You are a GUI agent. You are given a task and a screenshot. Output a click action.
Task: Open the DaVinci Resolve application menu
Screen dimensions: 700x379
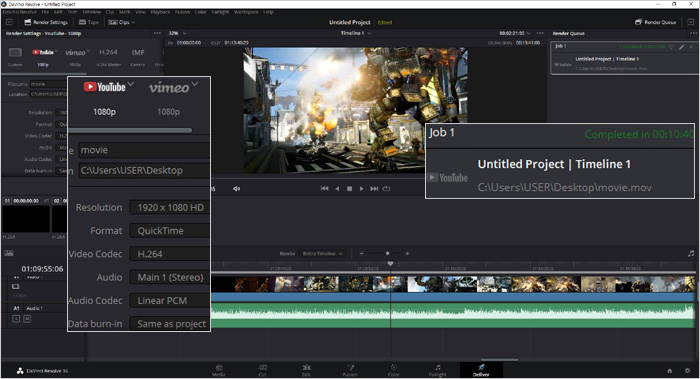[20, 12]
